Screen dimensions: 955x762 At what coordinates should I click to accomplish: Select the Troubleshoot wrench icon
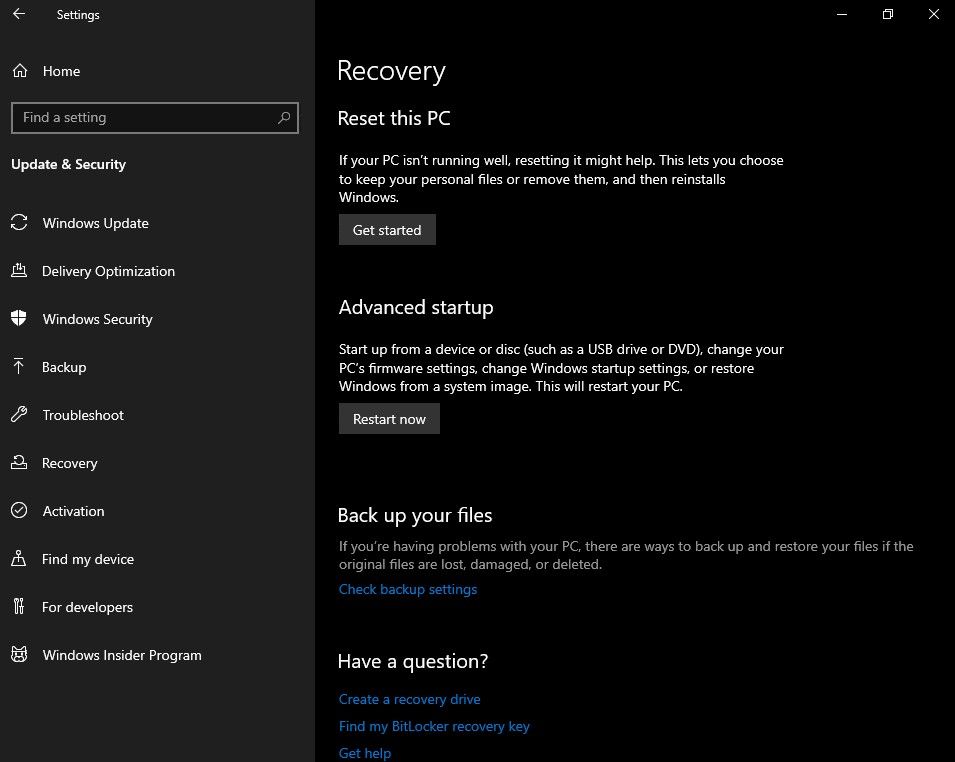click(20, 415)
